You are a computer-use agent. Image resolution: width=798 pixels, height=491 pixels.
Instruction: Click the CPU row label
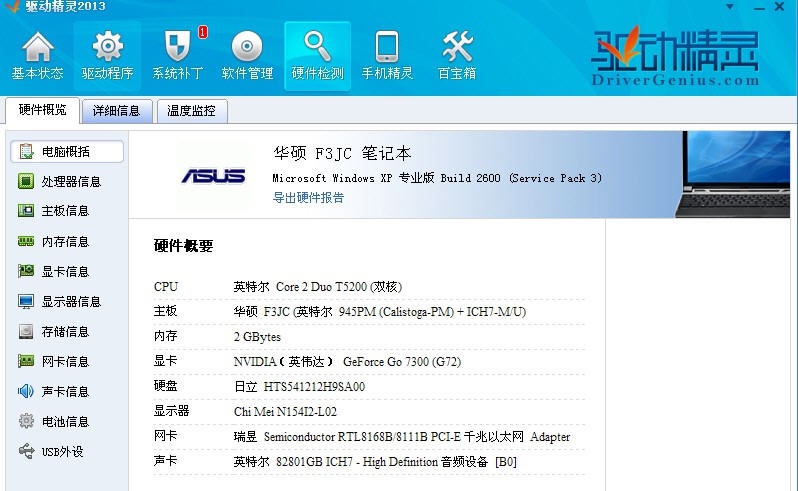click(x=166, y=287)
